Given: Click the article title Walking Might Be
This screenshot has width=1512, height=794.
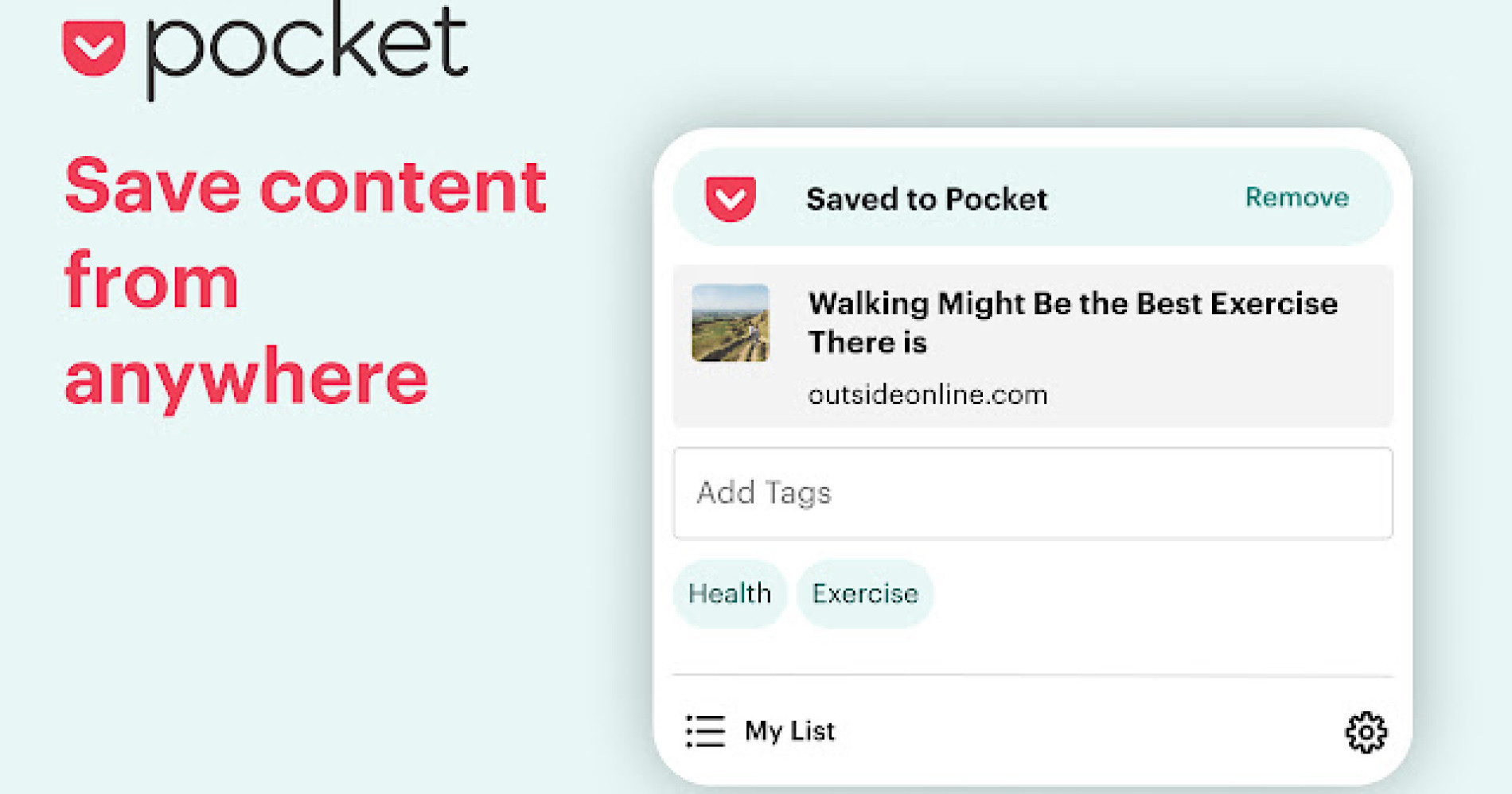Looking at the screenshot, I should [x=1073, y=323].
